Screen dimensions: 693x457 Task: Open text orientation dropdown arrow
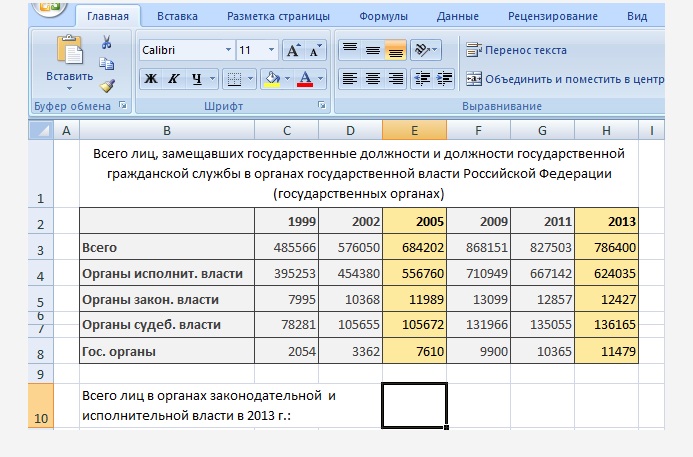click(x=435, y=50)
